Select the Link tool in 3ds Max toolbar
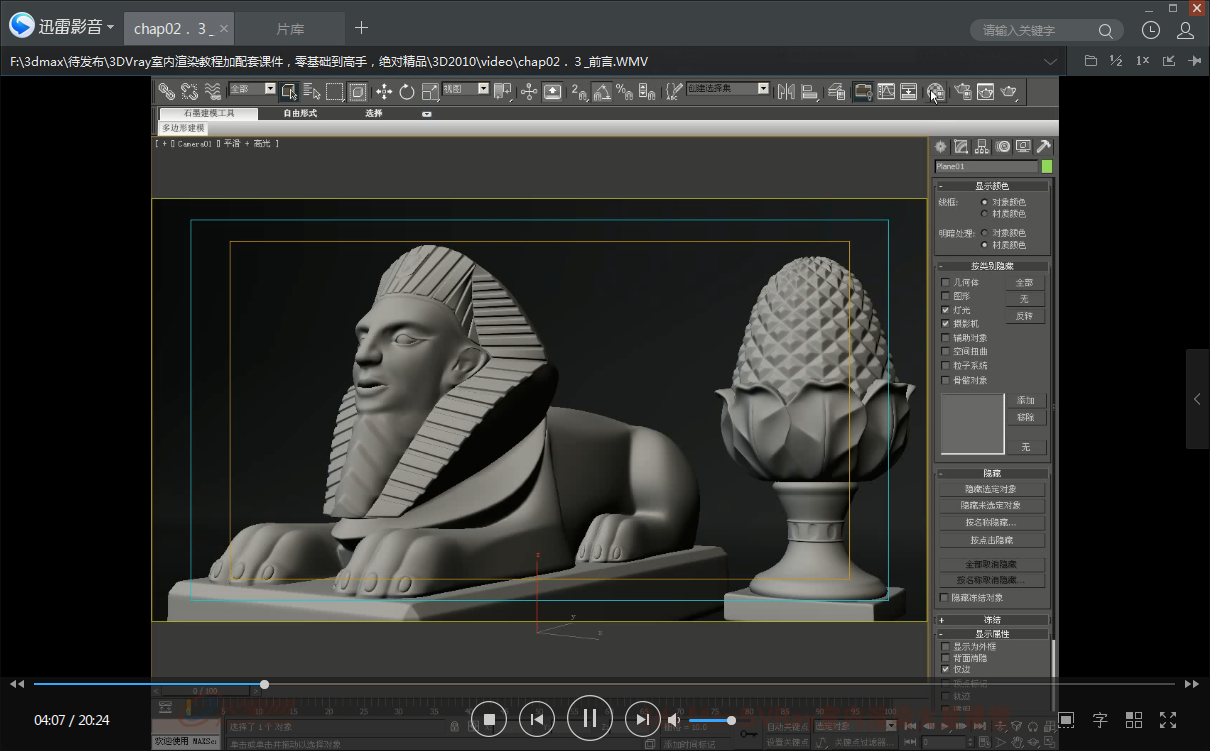The height and width of the screenshot is (751, 1210). [166, 92]
